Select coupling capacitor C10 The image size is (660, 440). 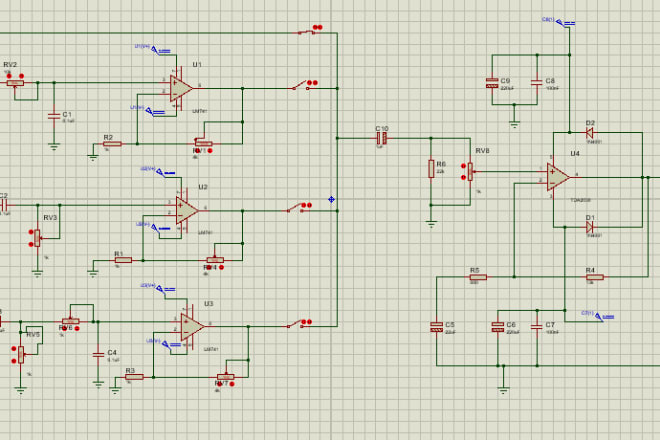coord(381,138)
